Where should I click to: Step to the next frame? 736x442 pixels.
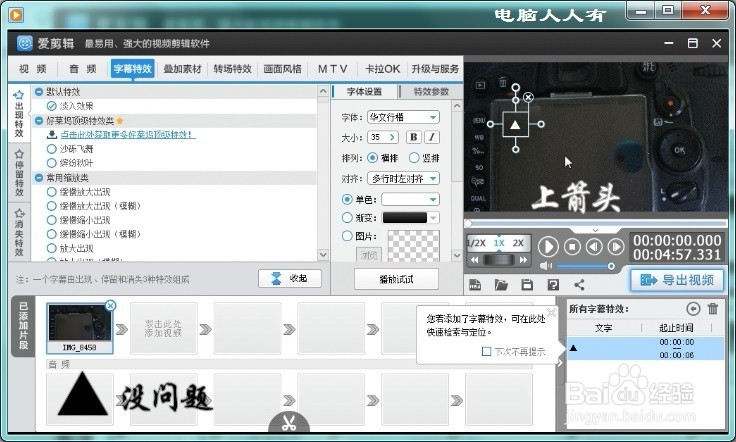615,246
